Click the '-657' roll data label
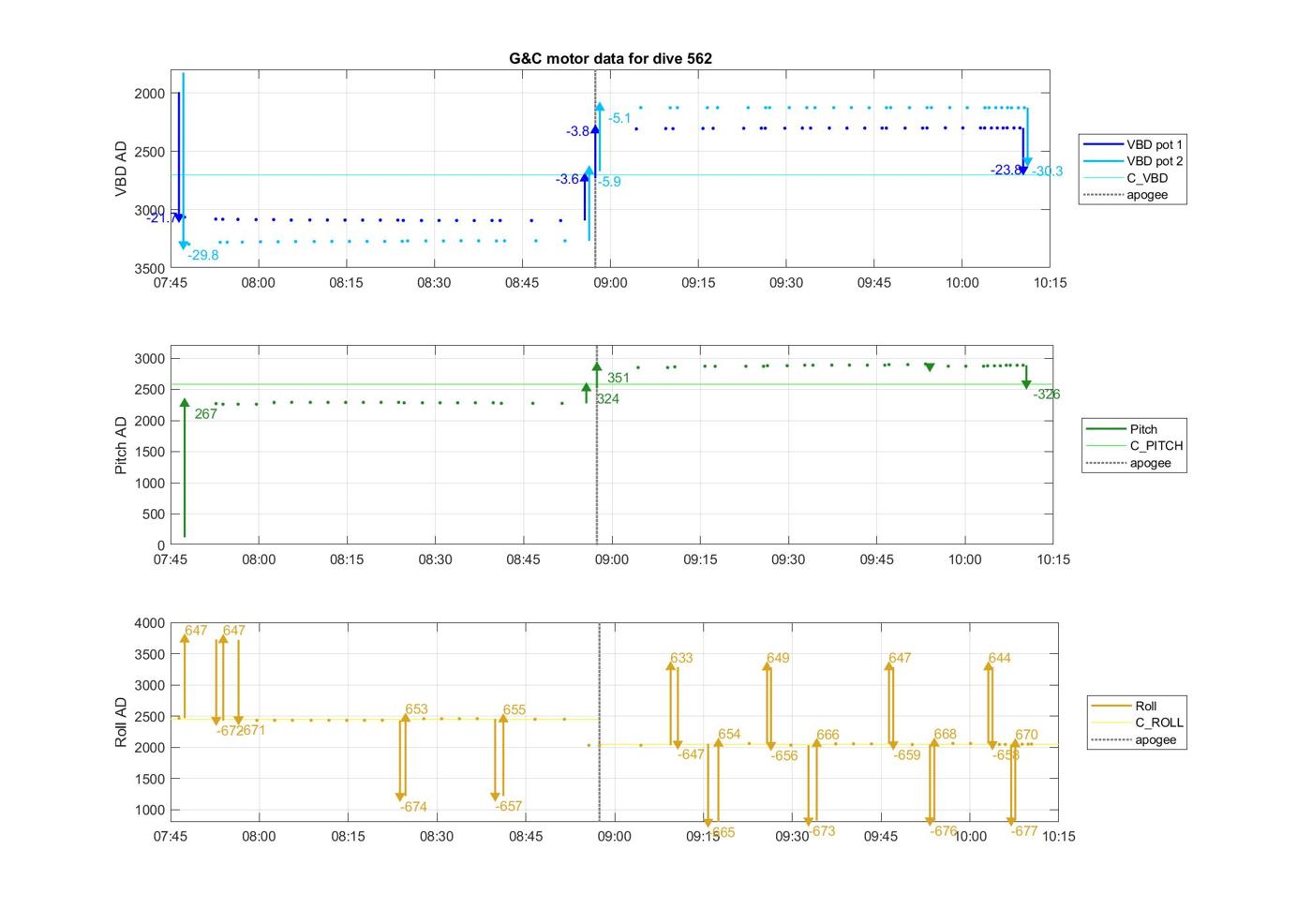This screenshot has width=1312, height=924. tap(509, 806)
